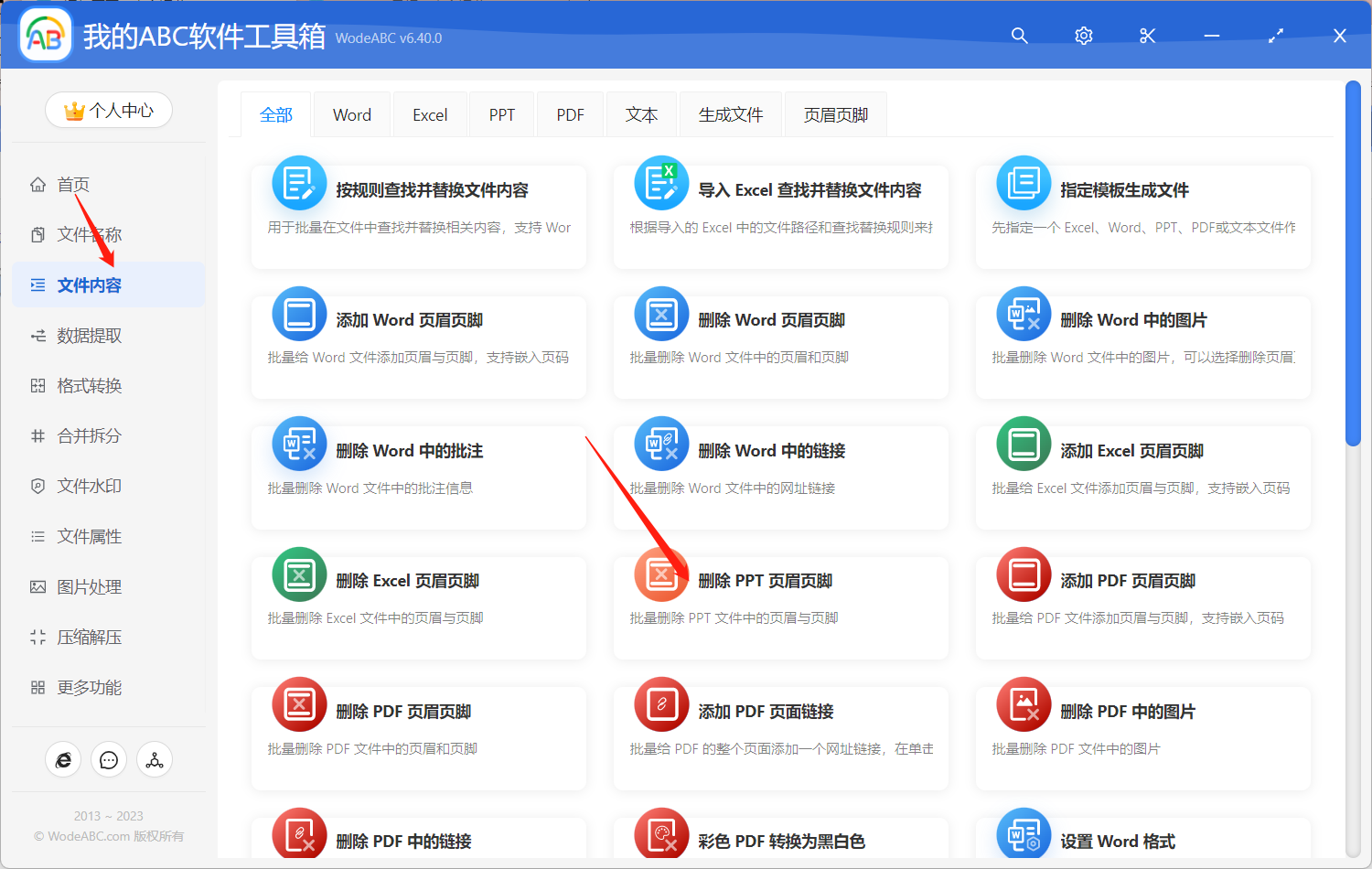Open the 删除 Word 中的批注 tool icon

tap(299, 444)
